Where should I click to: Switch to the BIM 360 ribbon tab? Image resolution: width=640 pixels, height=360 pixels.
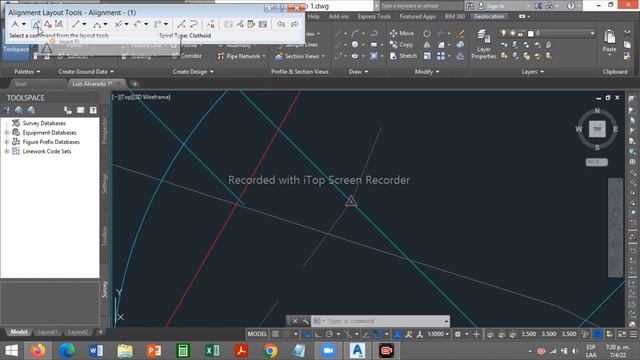coord(455,16)
